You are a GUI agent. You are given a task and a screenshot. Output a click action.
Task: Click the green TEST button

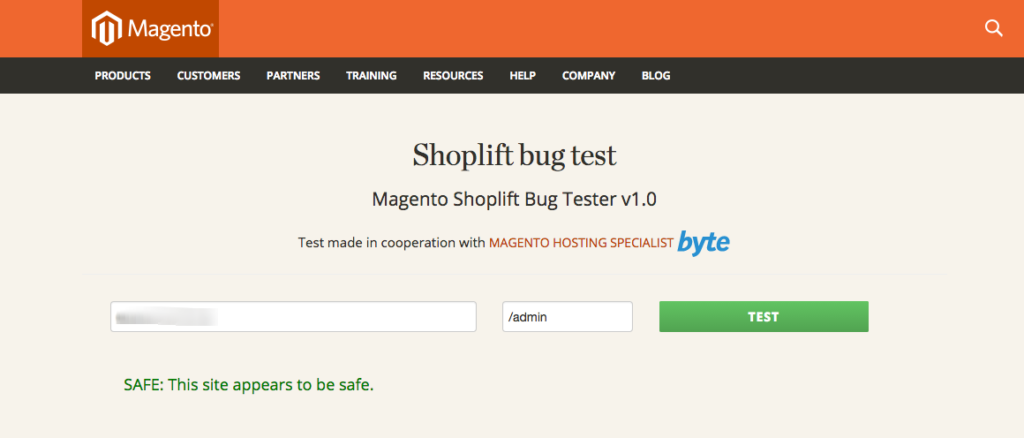pos(763,317)
